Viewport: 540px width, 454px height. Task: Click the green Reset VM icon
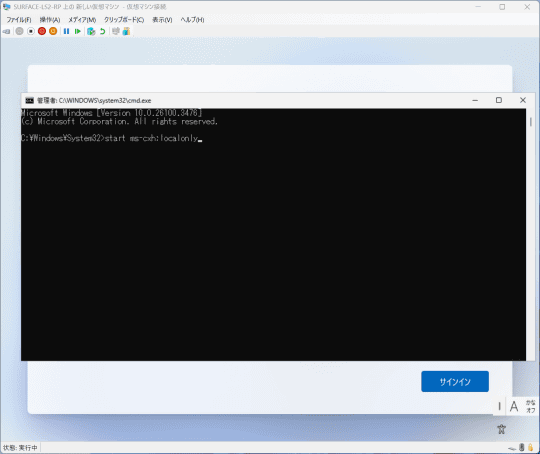78,31
